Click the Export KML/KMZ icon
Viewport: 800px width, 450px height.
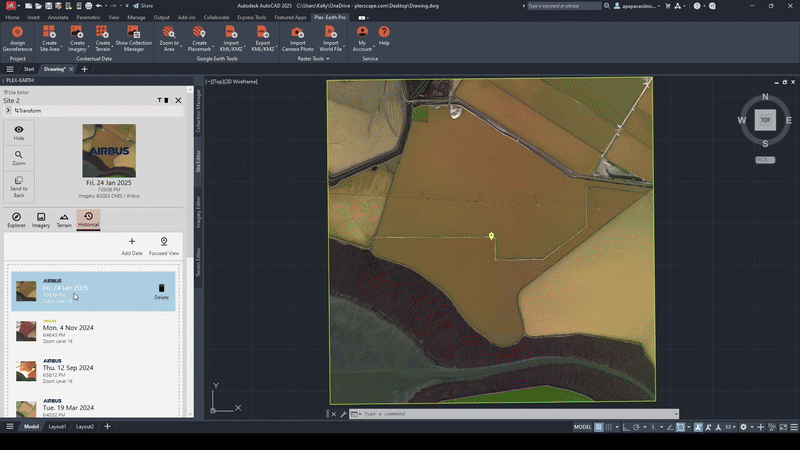[x=263, y=32]
